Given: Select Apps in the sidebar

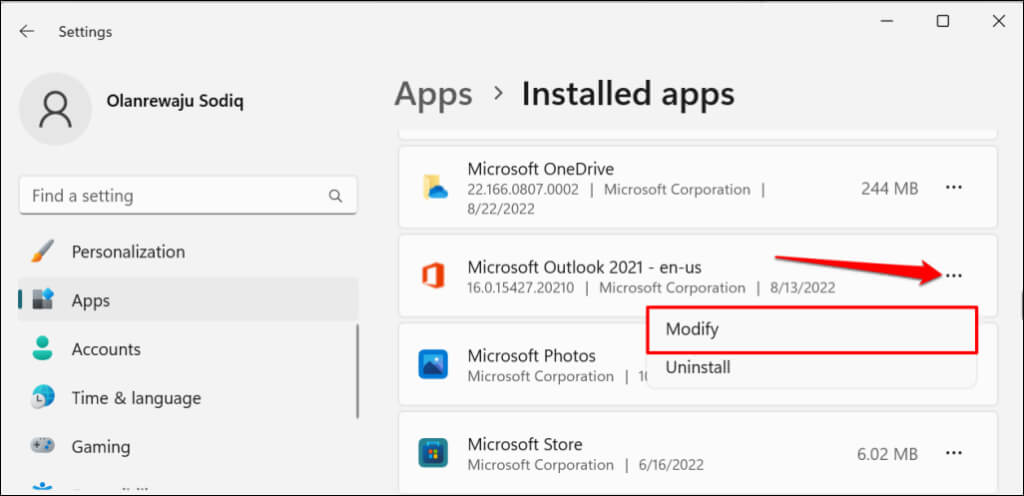Looking at the screenshot, I should pos(91,300).
